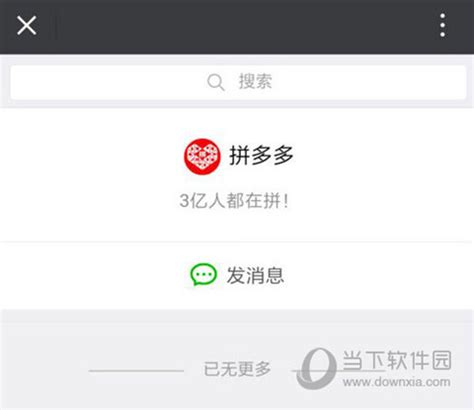Viewport: 474px width, 410px height.
Task: Tap the green chat bubble icon
Action: [203, 275]
